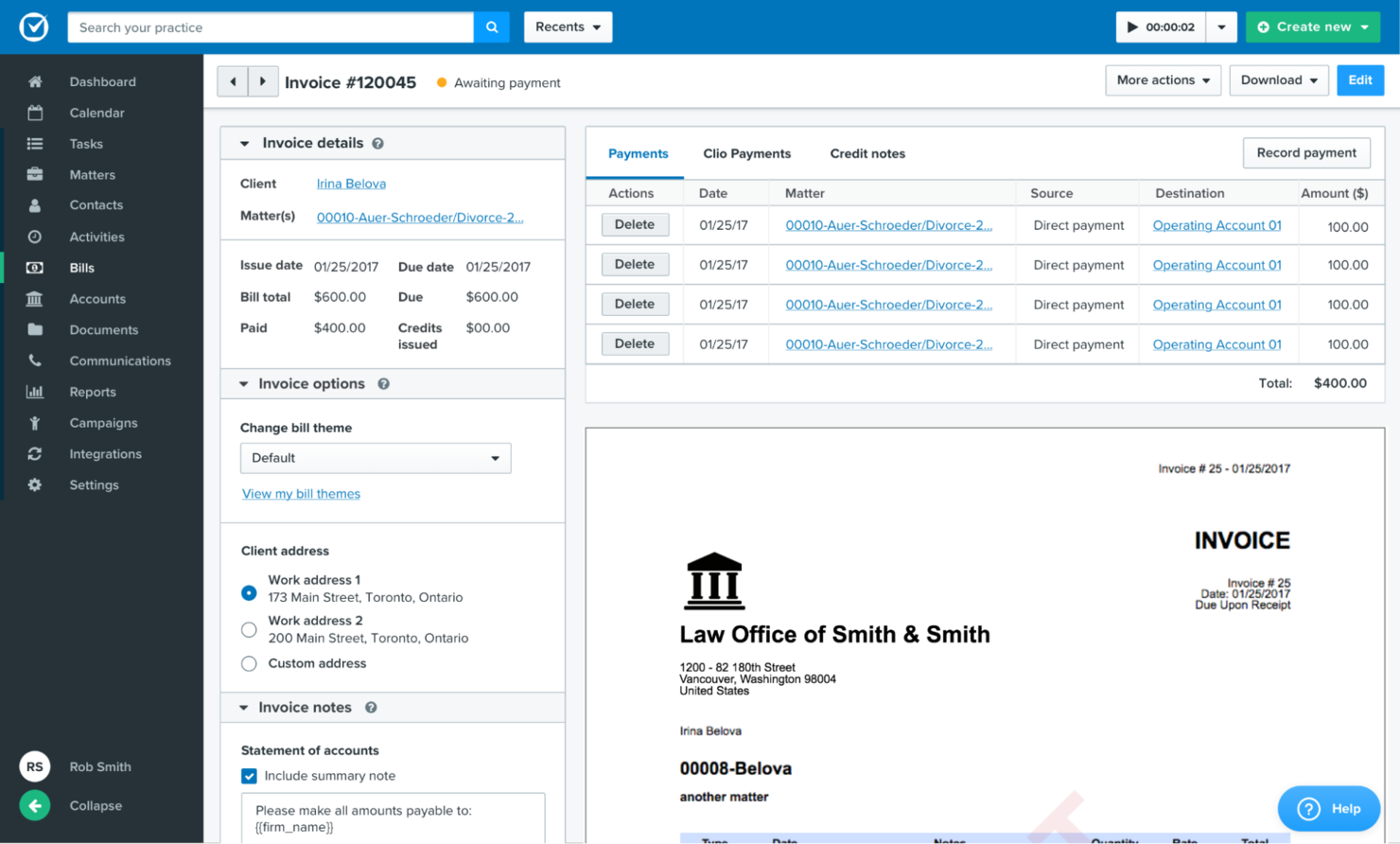Click inside the Search your practice field
Image resolution: width=1400 pixels, height=844 pixels.
pyautogui.click(x=270, y=26)
